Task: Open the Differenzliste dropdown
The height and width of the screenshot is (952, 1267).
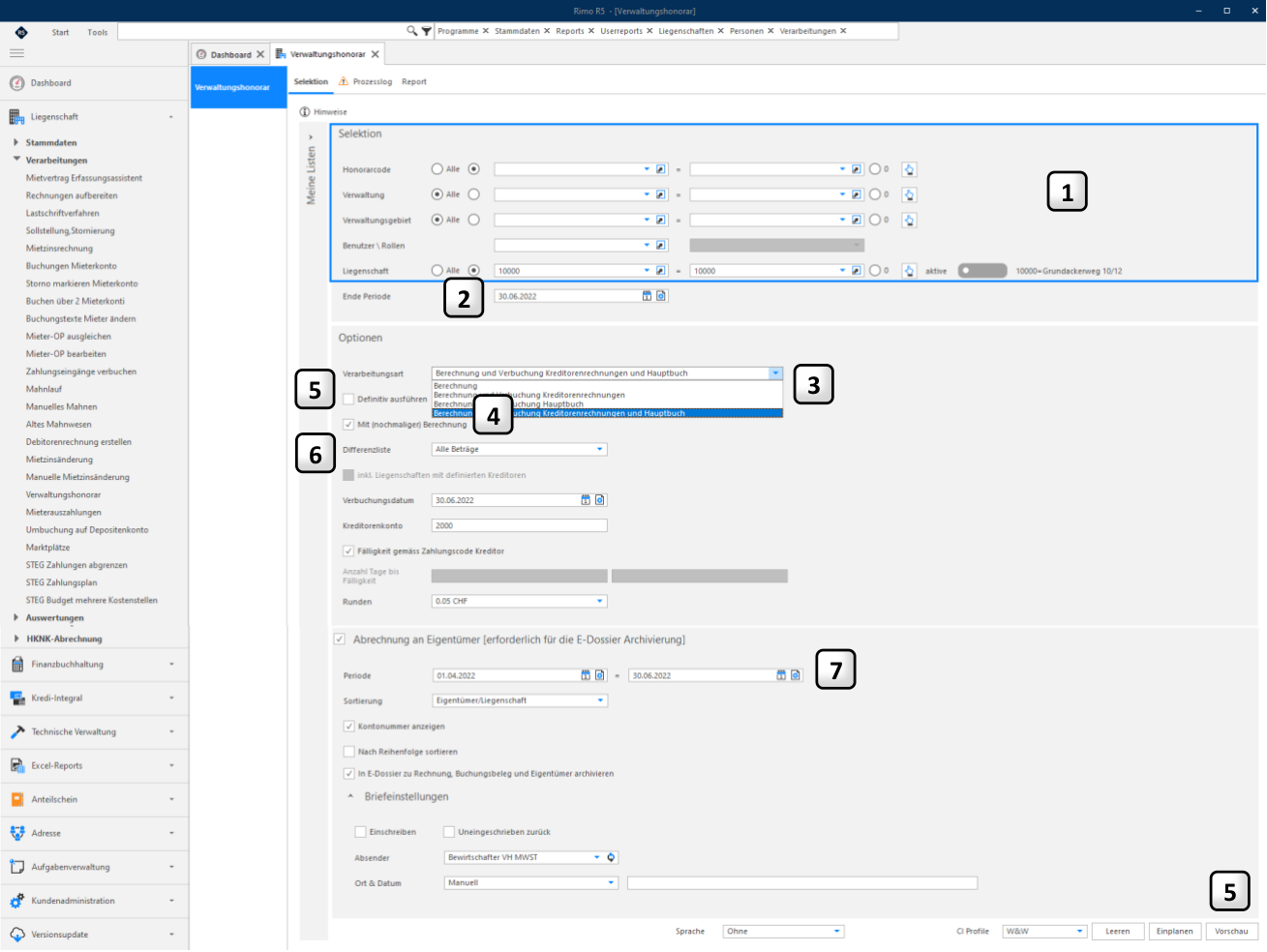Action: pos(600,449)
